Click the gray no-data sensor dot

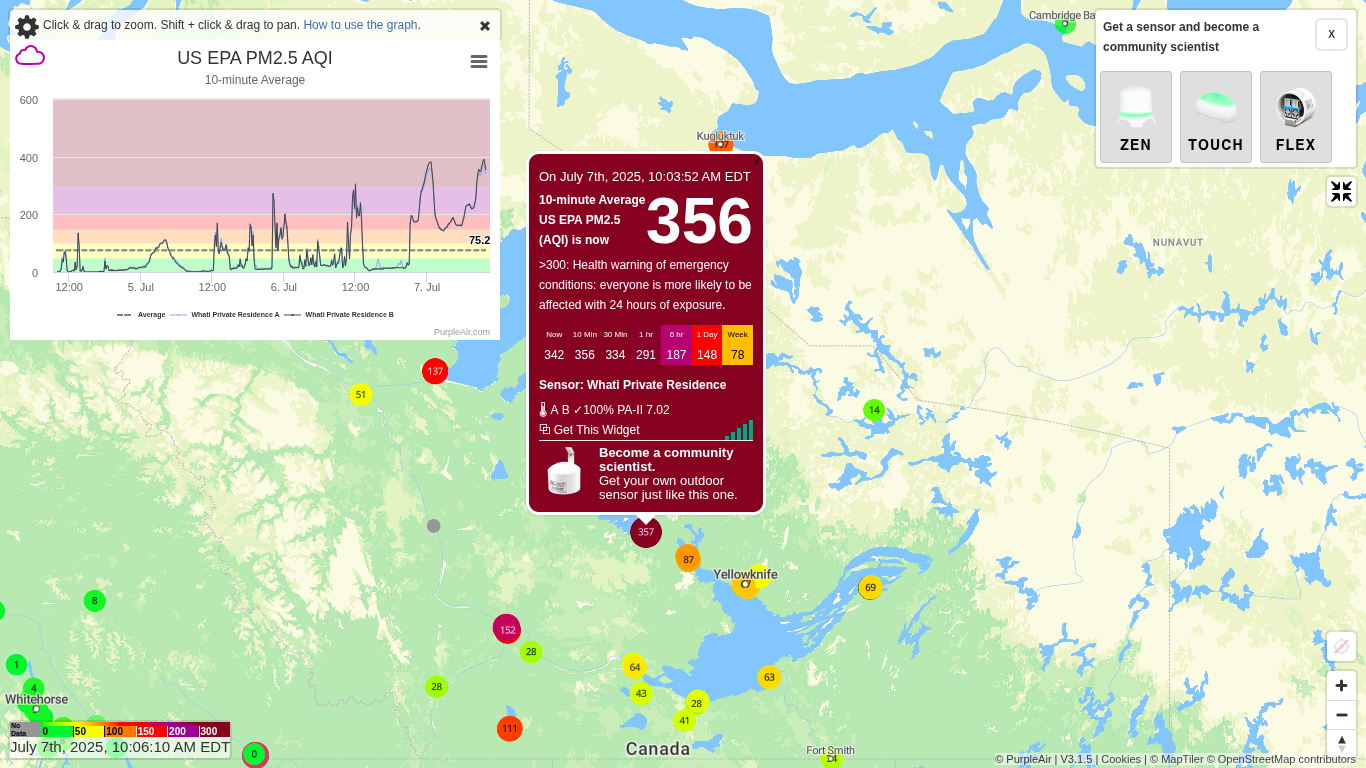(x=433, y=526)
